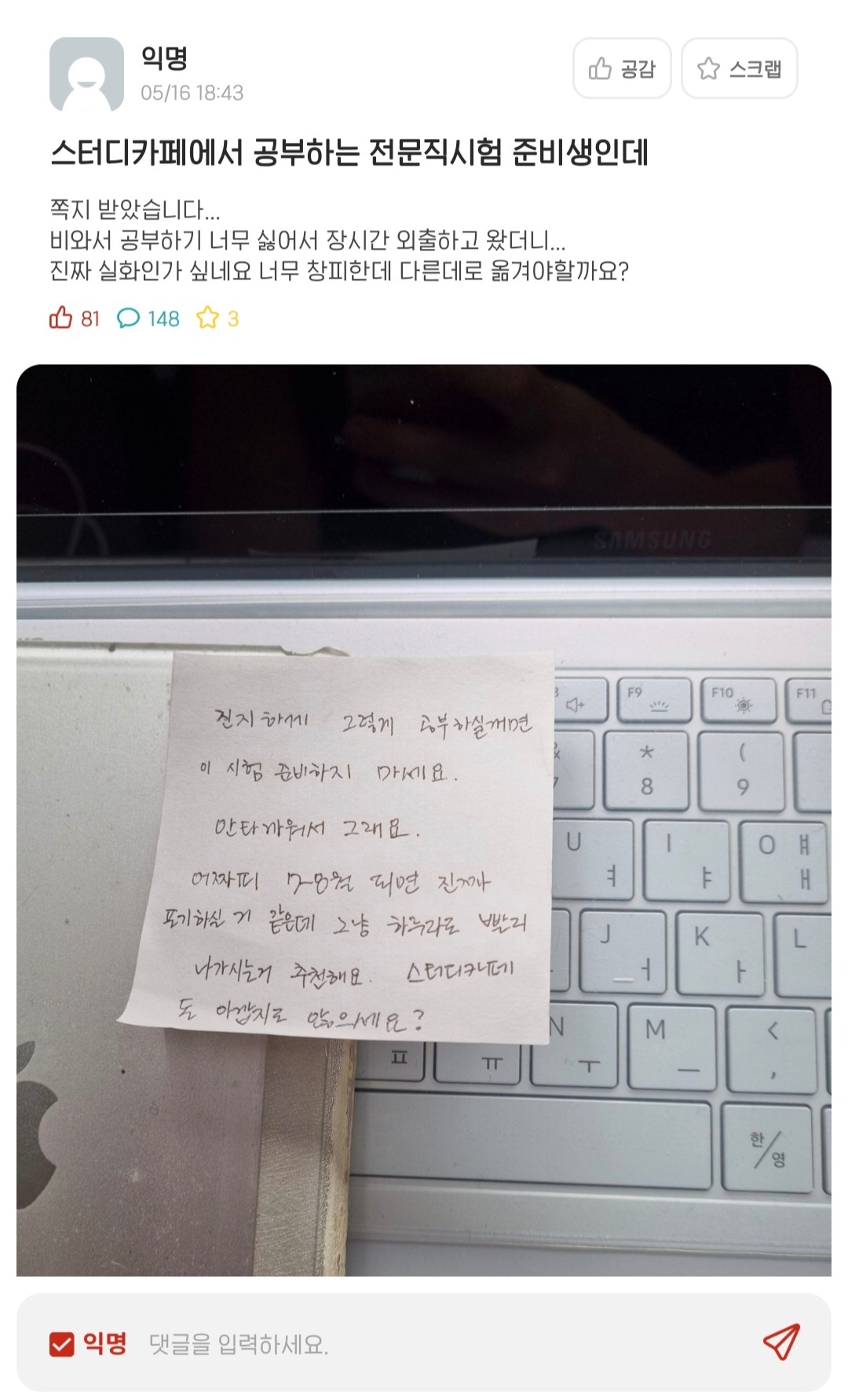Tap the gray anonymous profile avatar
The image size is (848, 1400).
point(86,75)
